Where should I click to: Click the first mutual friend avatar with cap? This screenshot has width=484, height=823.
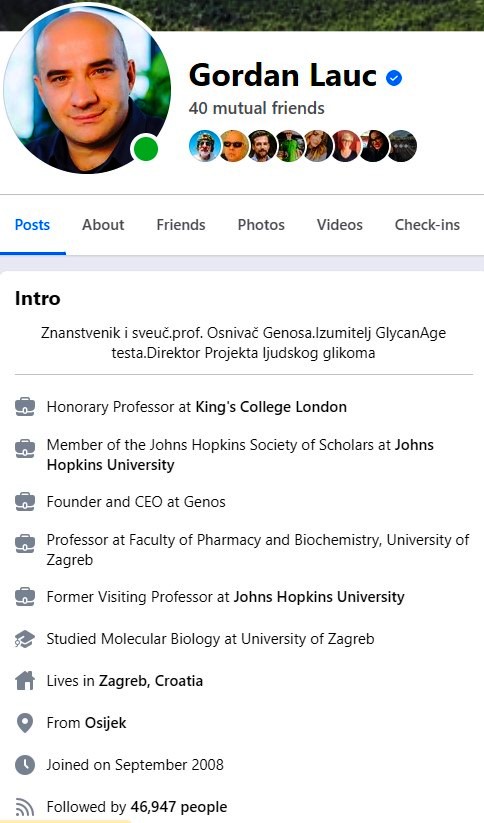pyautogui.click(x=204, y=145)
